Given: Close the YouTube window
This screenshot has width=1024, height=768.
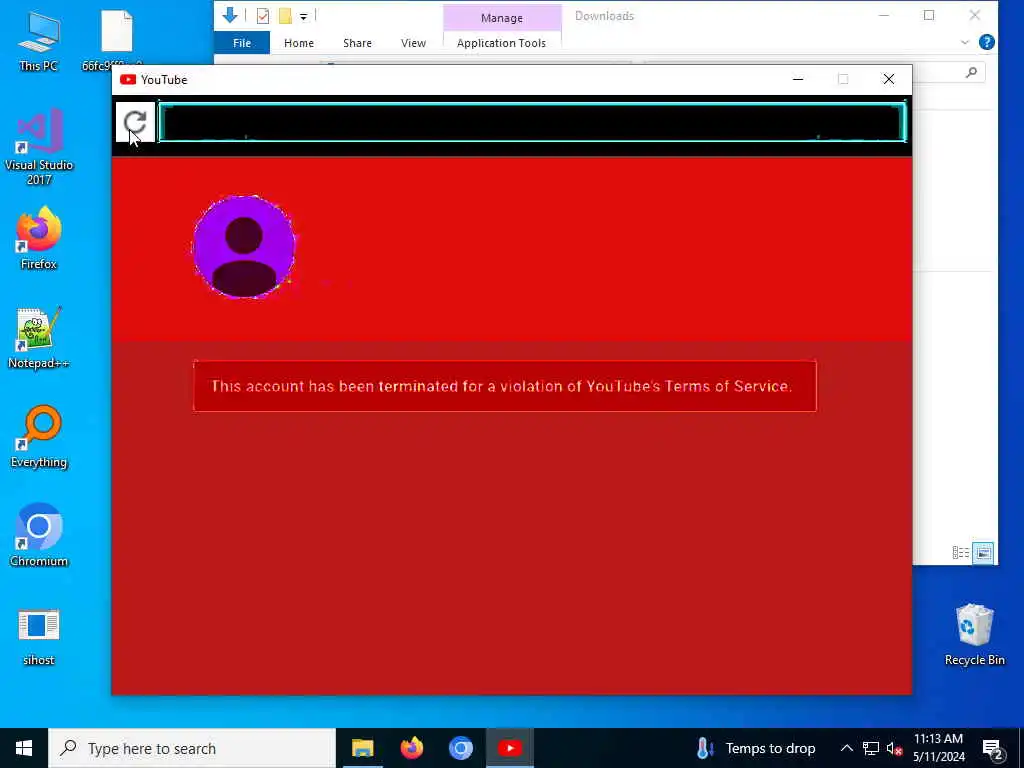Looking at the screenshot, I should click(x=889, y=80).
